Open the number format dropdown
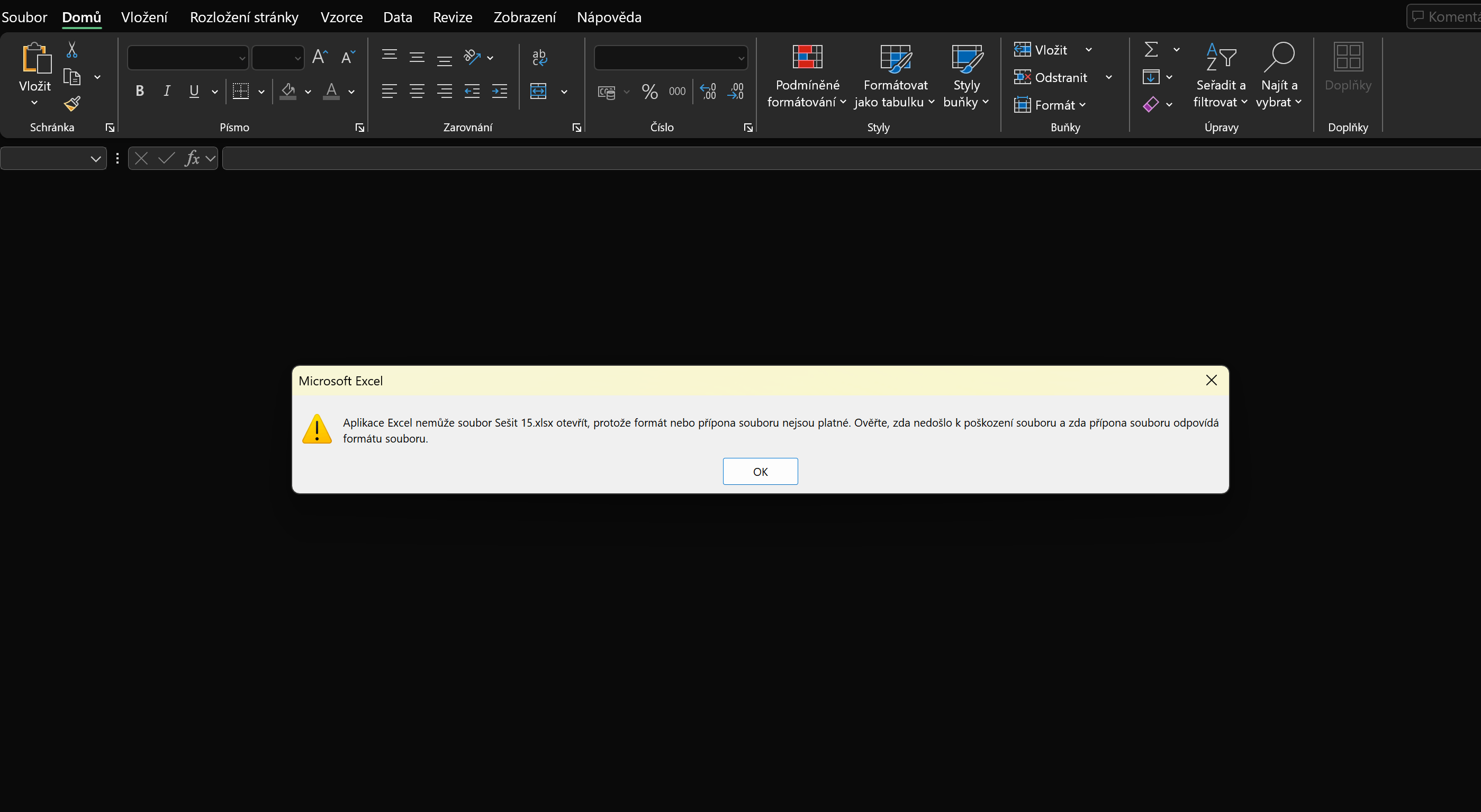 point(741,58)
